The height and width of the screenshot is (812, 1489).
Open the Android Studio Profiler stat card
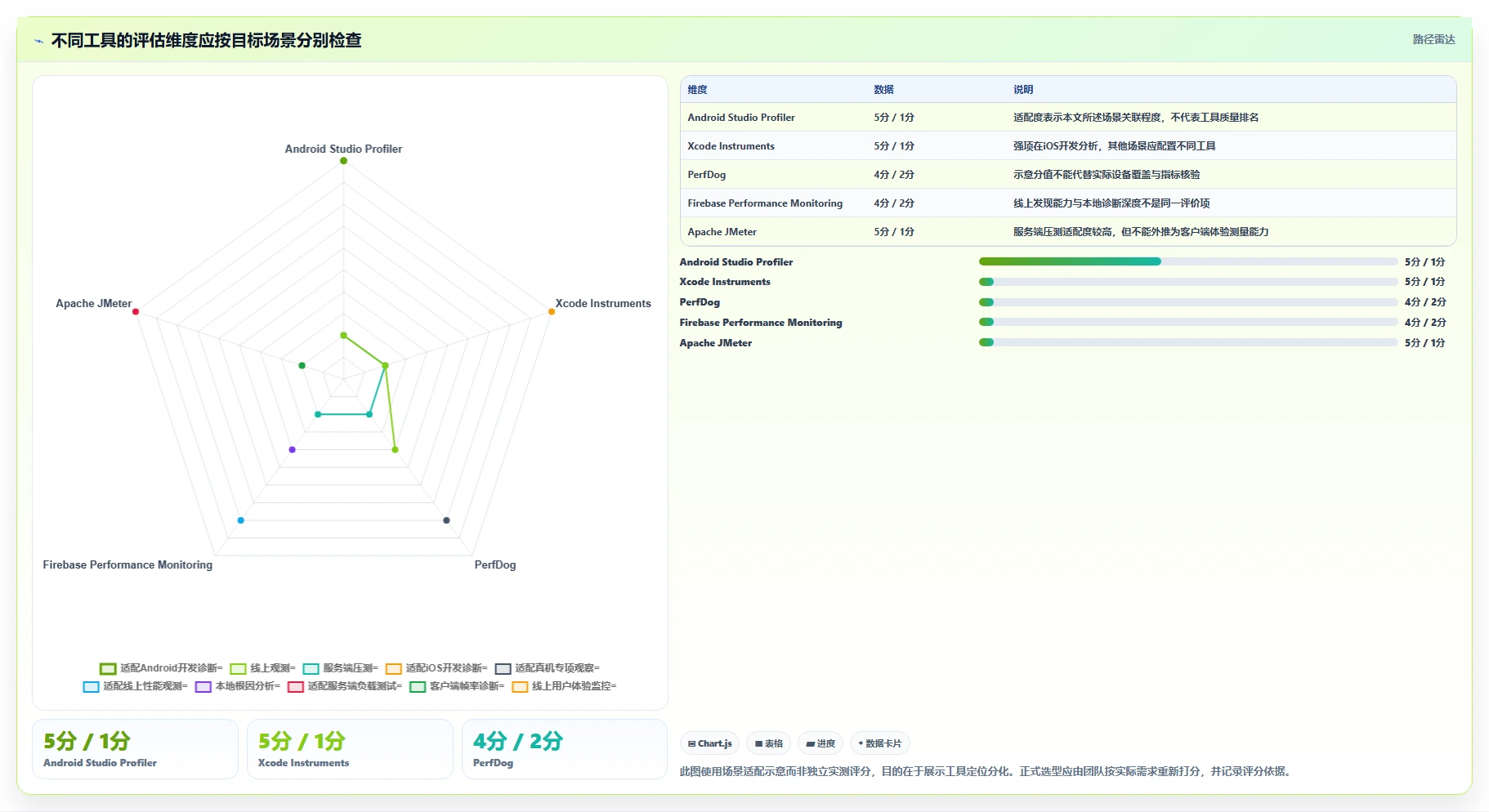135,749
